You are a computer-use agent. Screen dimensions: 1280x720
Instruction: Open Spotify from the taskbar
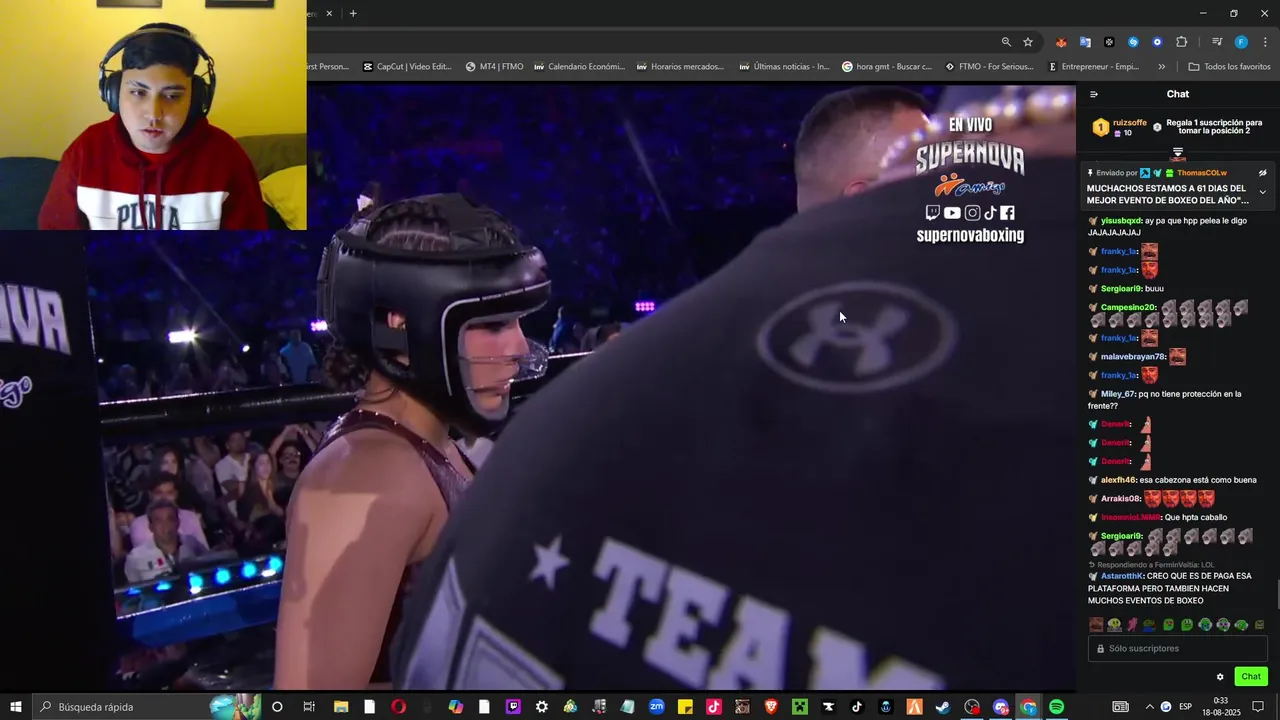[1057, 707]
